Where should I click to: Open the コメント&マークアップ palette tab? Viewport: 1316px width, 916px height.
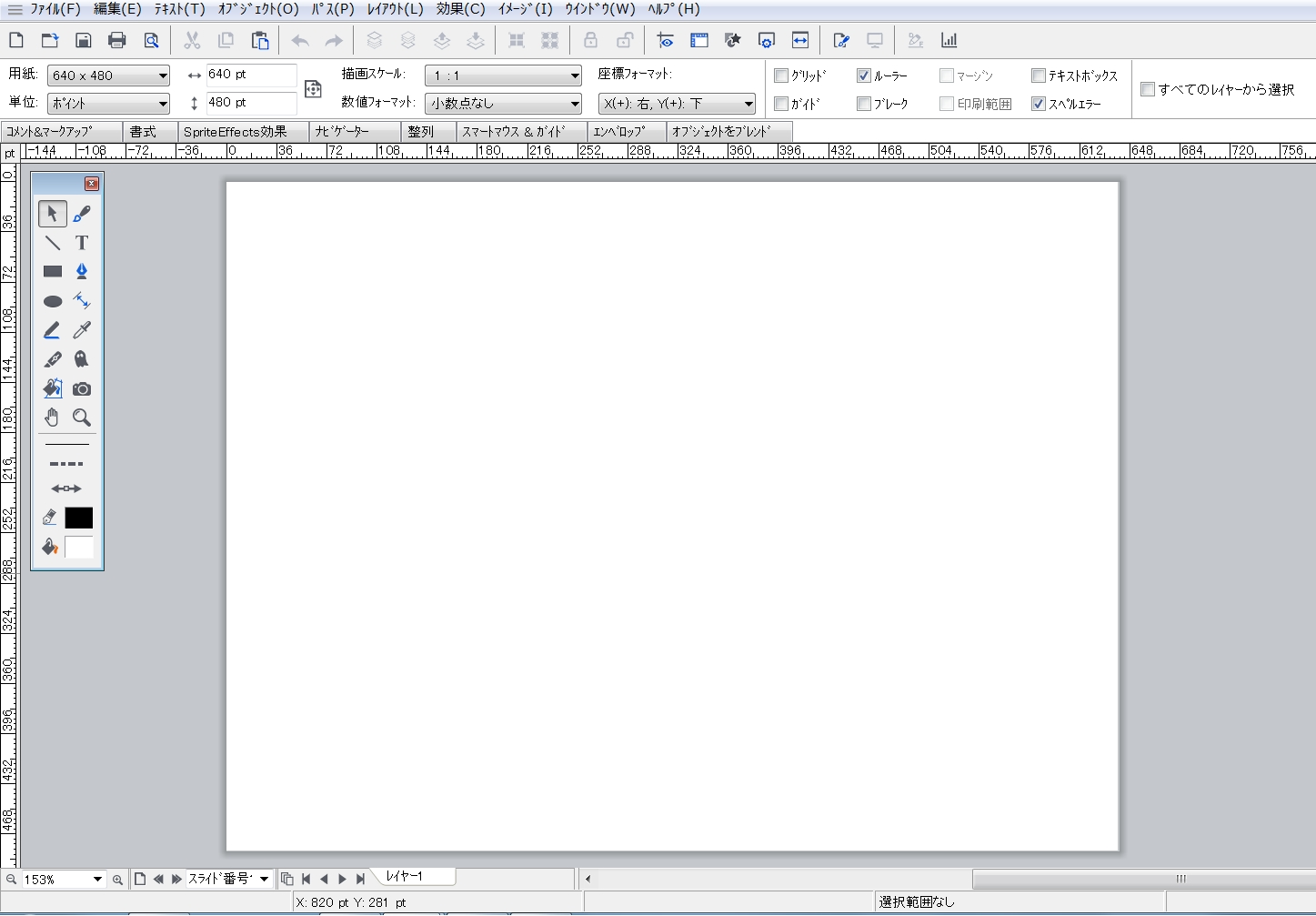click(62, 132)
